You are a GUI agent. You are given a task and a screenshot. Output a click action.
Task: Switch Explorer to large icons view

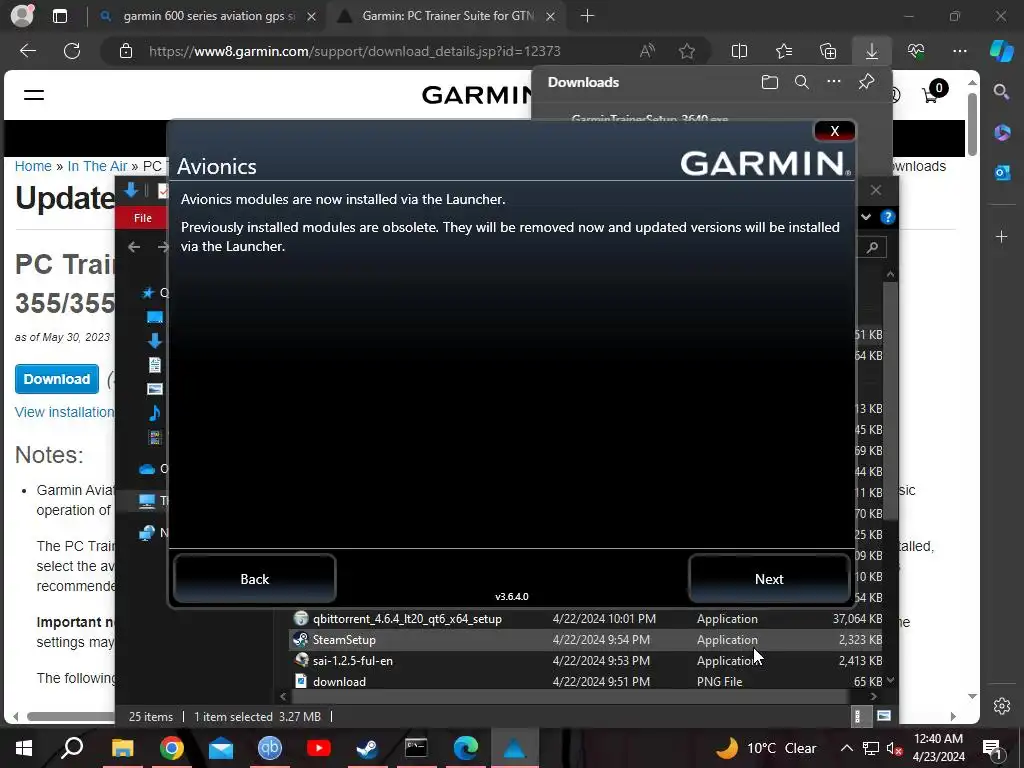884,716
